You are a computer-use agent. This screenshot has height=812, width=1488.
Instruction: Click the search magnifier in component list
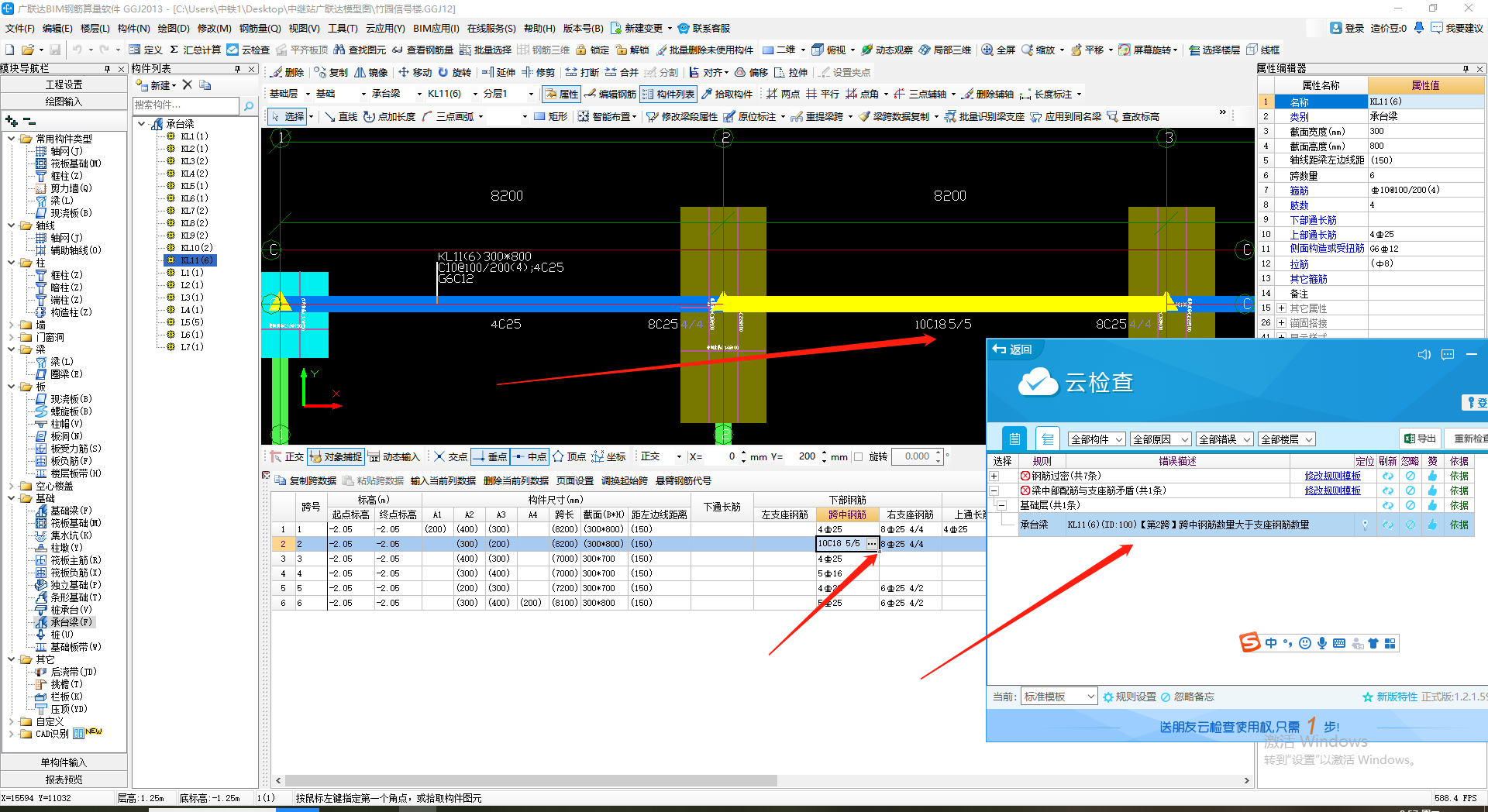tap(249, 105)
